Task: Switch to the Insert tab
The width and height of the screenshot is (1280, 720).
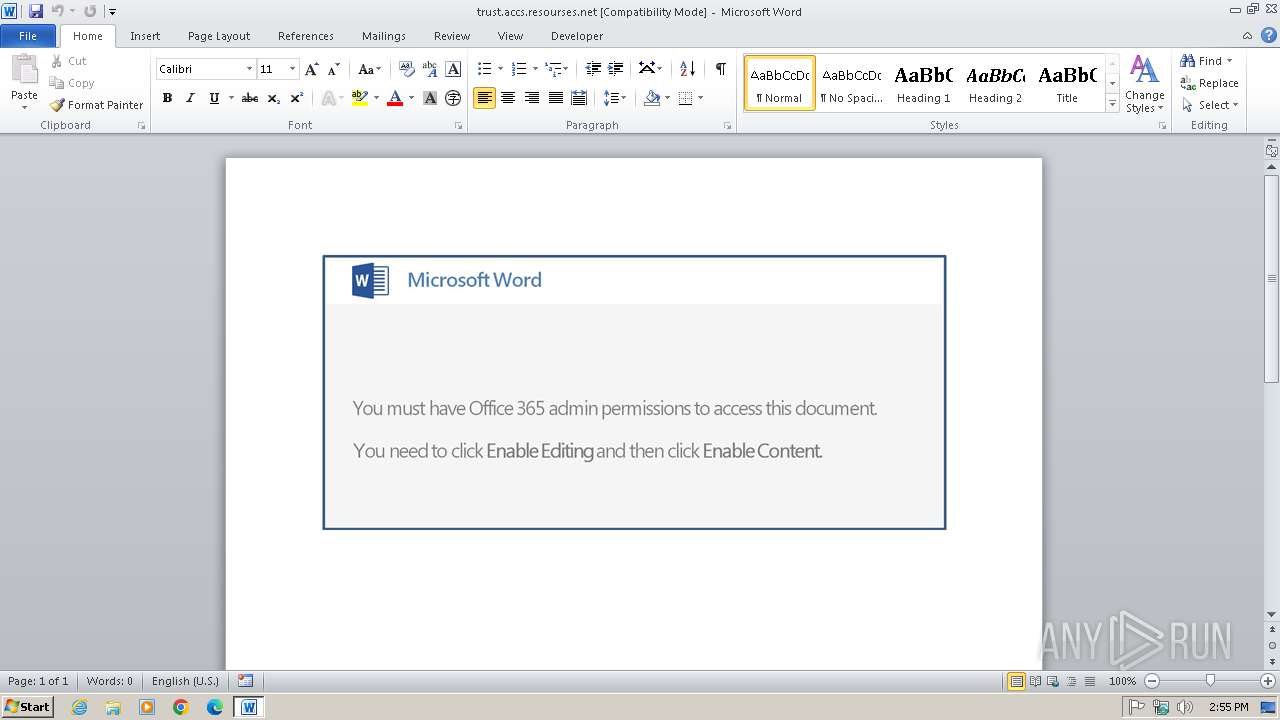Action: (x=145, y=36)
